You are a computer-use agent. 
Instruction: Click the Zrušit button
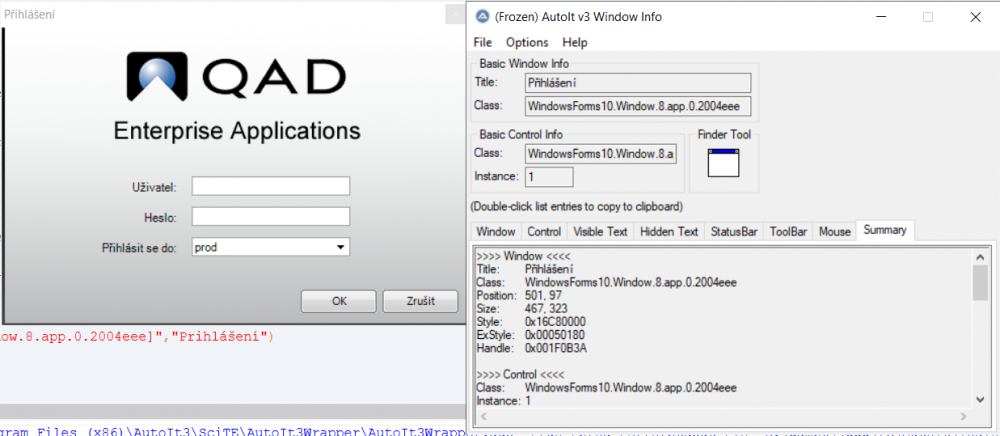point(420,302)
